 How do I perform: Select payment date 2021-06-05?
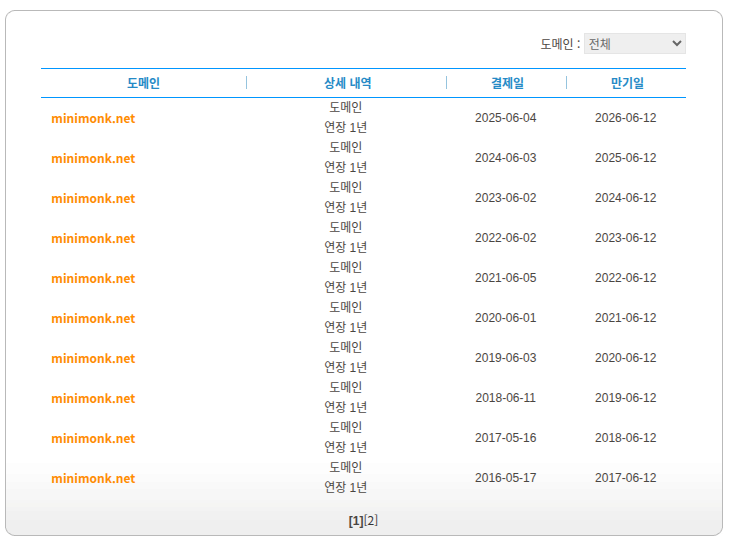pyautogui.click(x=506, y=278)
